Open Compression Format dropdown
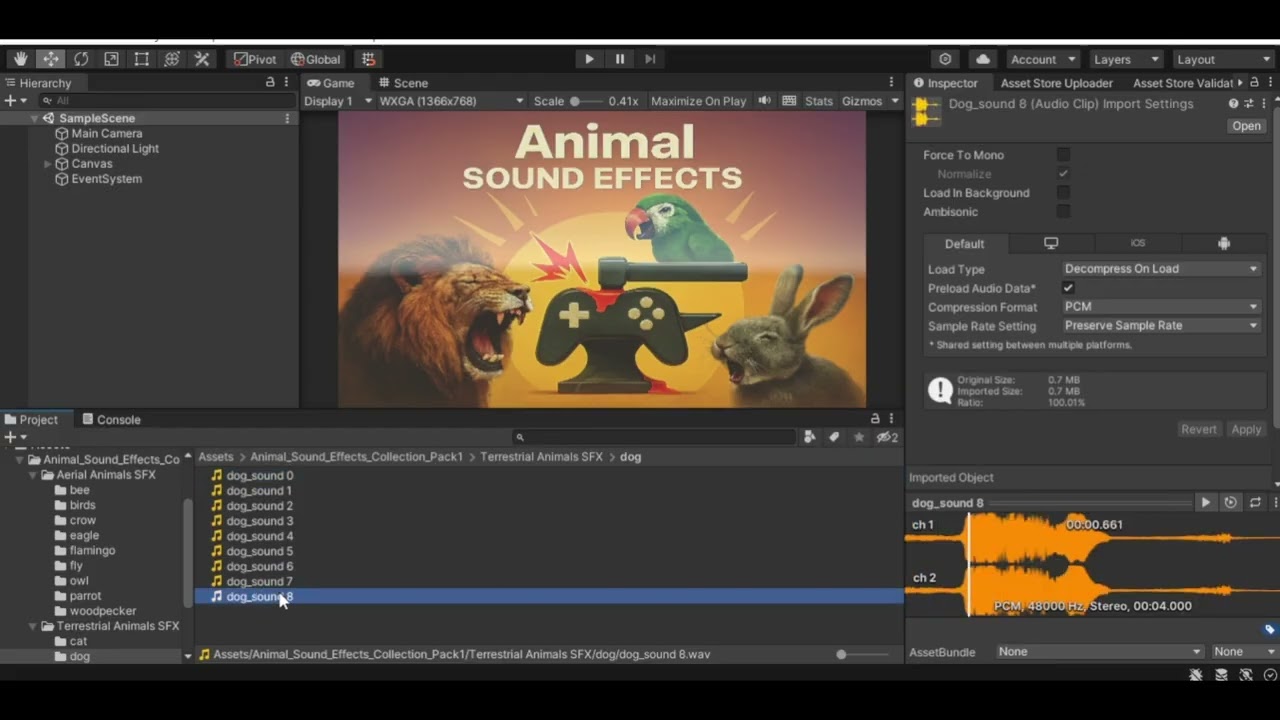The width and height of the screenshot is (1280, 720). click(1161, 307)
